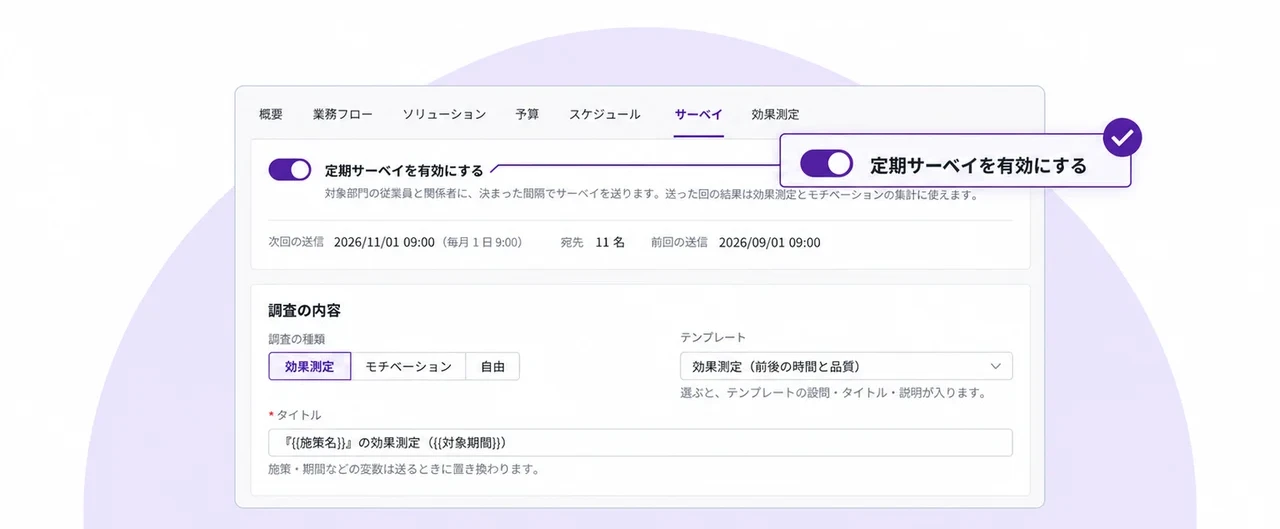This screenshot has height=529, width=1280.
Task: Click the 宛先 label
Action: tap(572, 242)
